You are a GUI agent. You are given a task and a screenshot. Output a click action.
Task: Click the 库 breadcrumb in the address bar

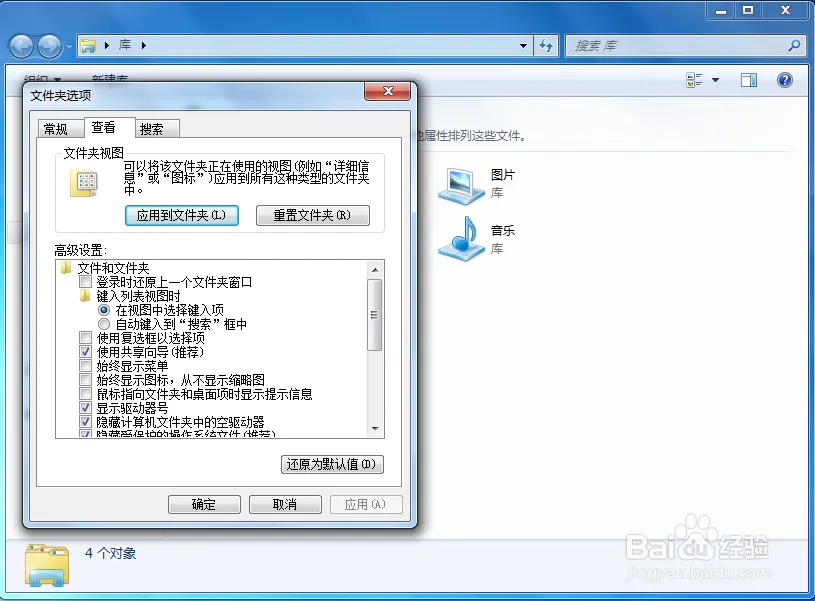point(125,45)
